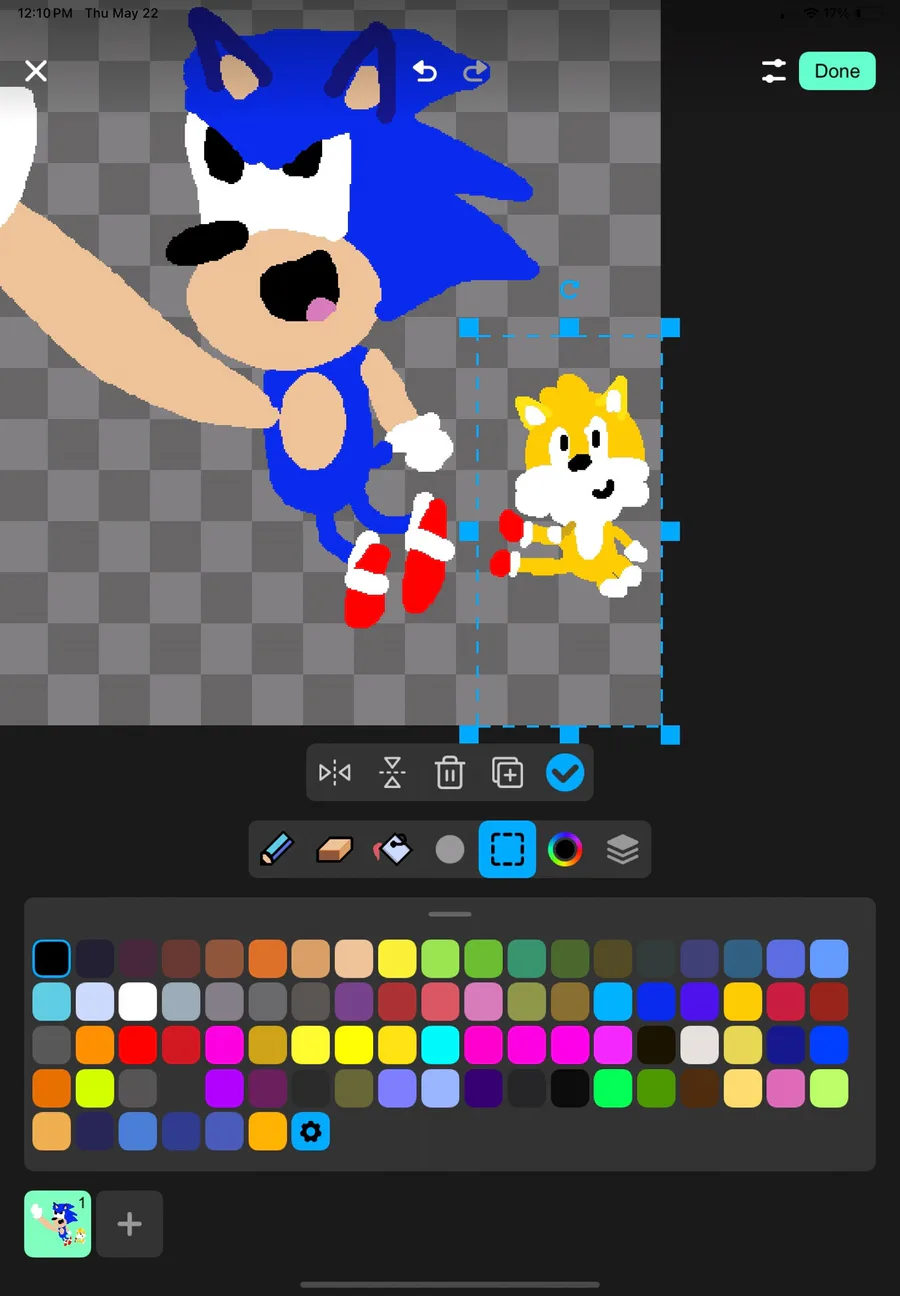Pick the pure red swatch in third row

click(138, 1044)
